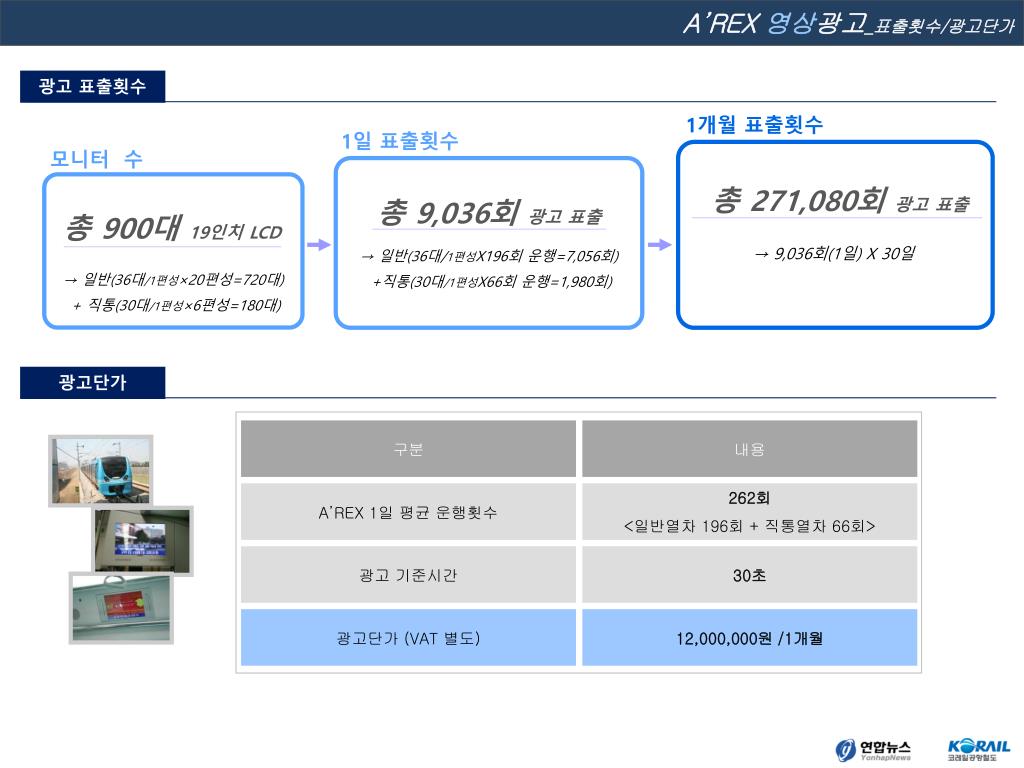The image size is (1024, 768).
Task: Click the '1일 표출횟수' label
Action: pos(400,140)
